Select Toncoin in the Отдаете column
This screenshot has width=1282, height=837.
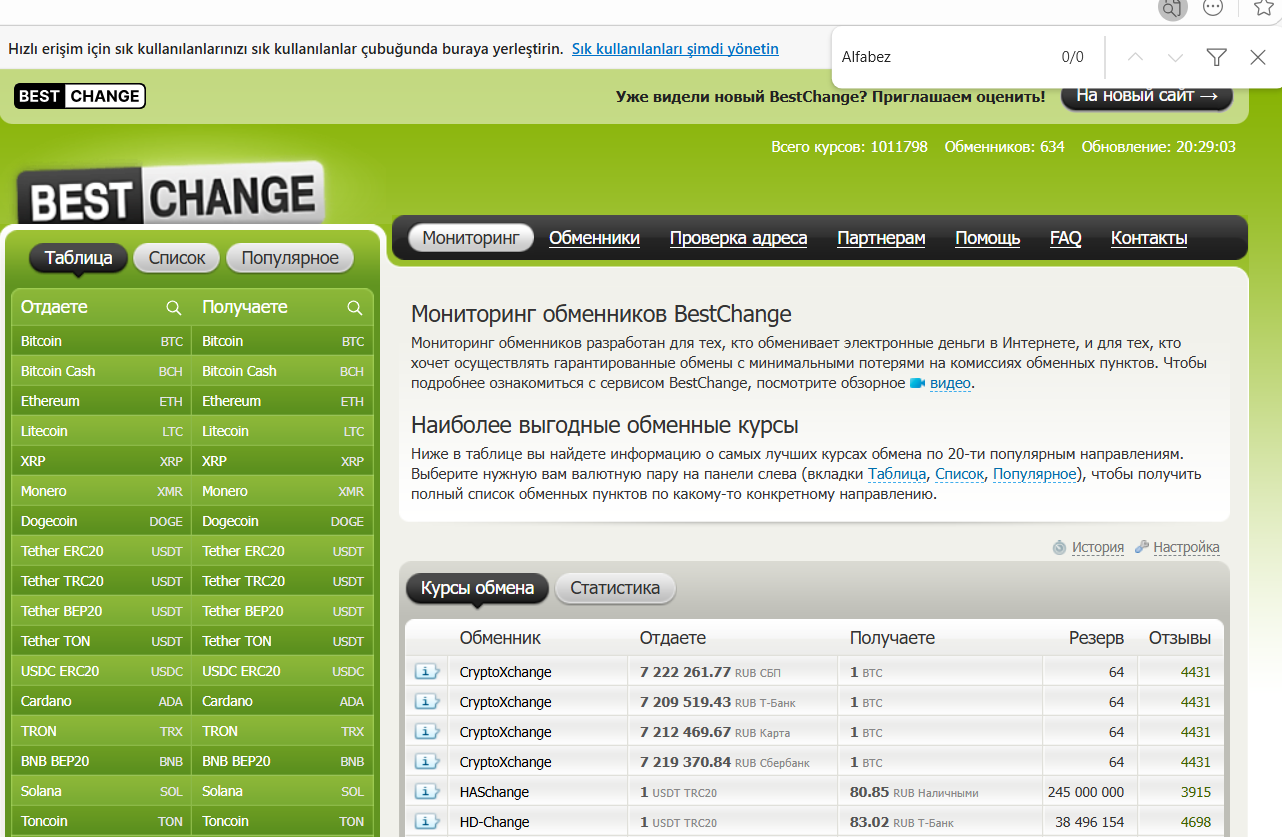(102, 821)
